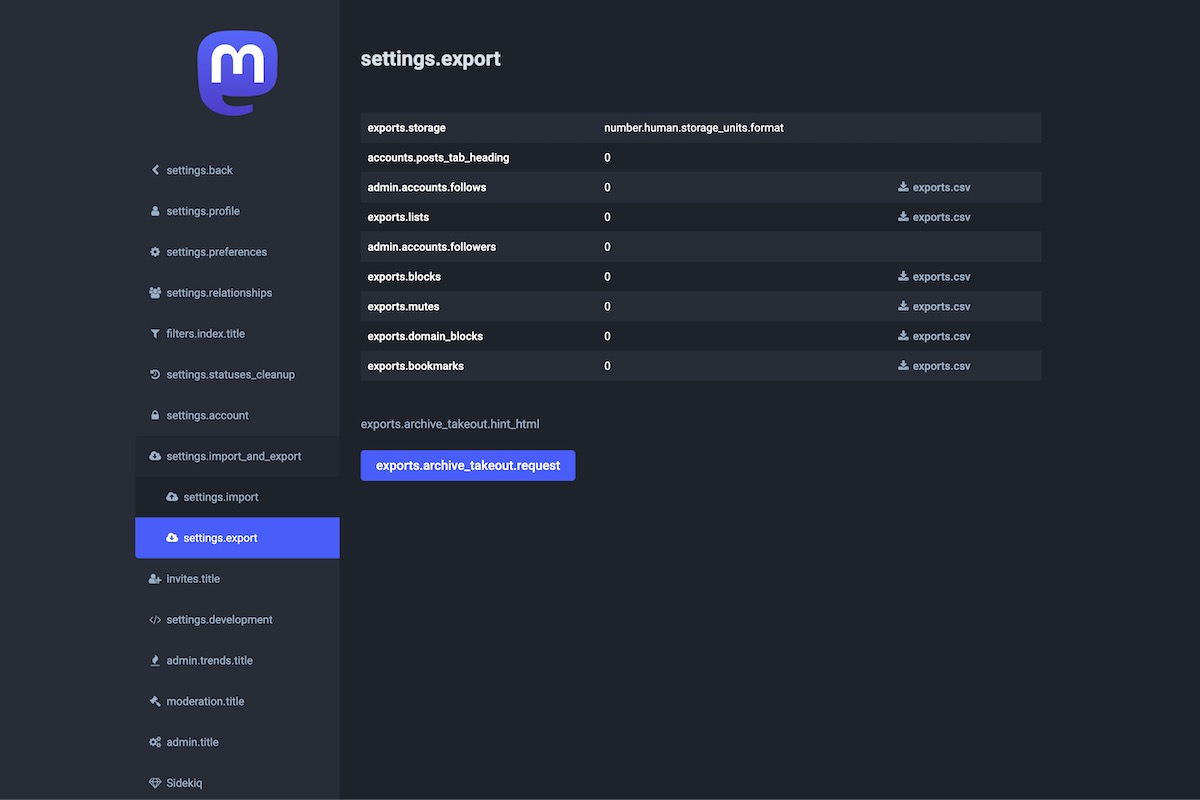Viewport: 1200px width, 800px height.
Task: Click the statuses cleanup history icon
Action: (155, 375)
